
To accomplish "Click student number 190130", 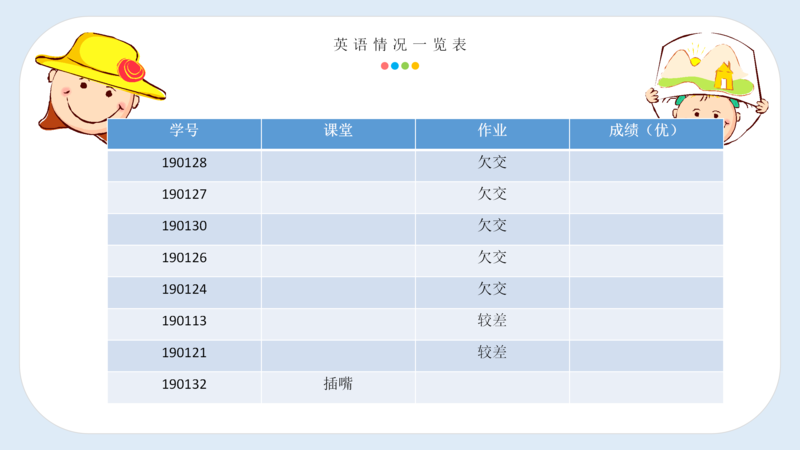I will click(x=184, y=226).
